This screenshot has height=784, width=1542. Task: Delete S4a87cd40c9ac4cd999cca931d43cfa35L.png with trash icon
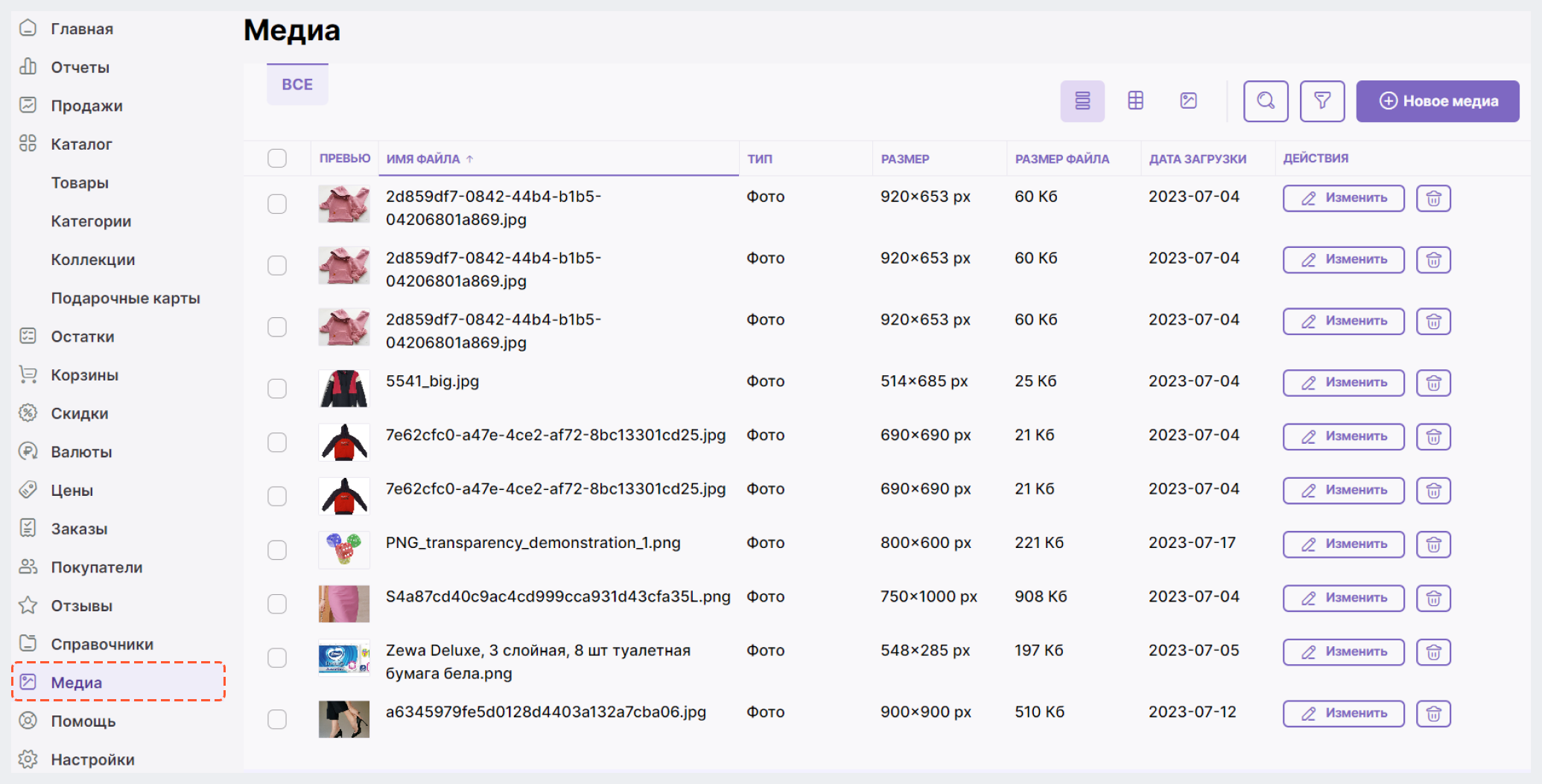tap(1433, 598)
